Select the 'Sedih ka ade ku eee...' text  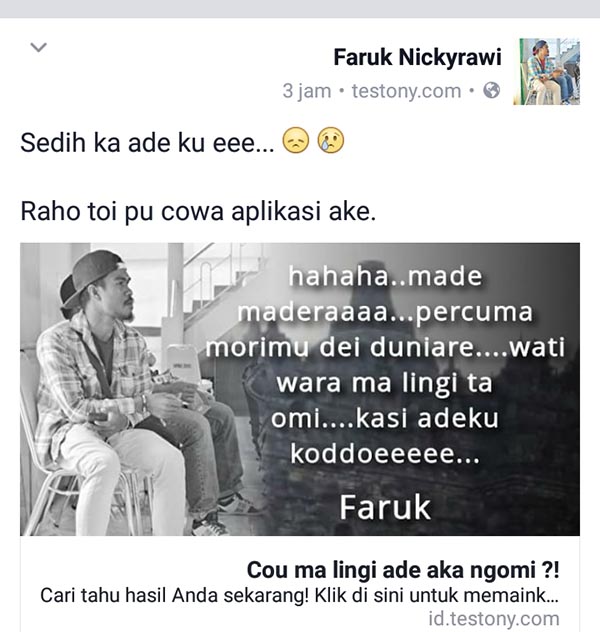147,143
